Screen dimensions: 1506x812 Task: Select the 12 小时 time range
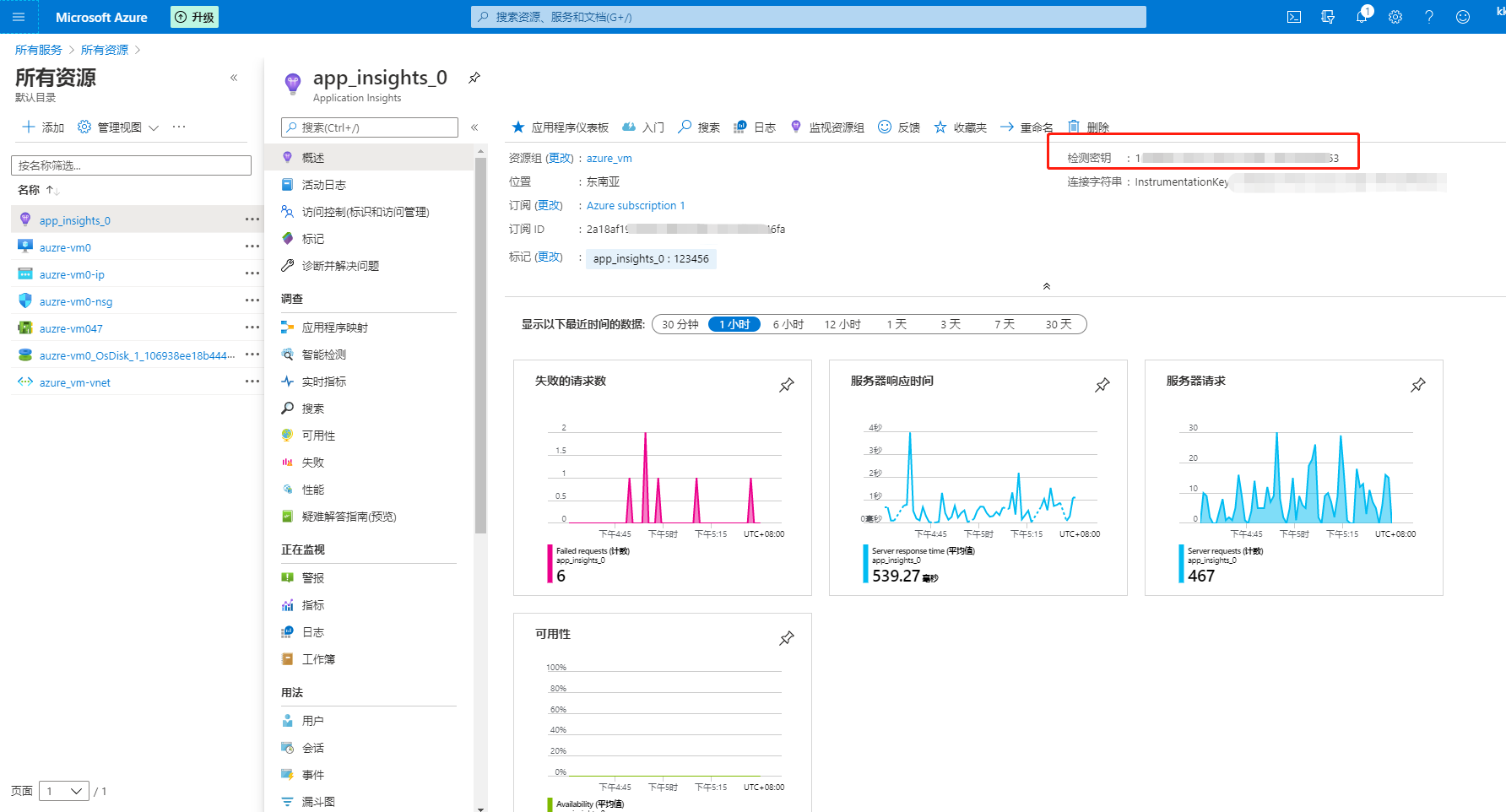point(842,324)
